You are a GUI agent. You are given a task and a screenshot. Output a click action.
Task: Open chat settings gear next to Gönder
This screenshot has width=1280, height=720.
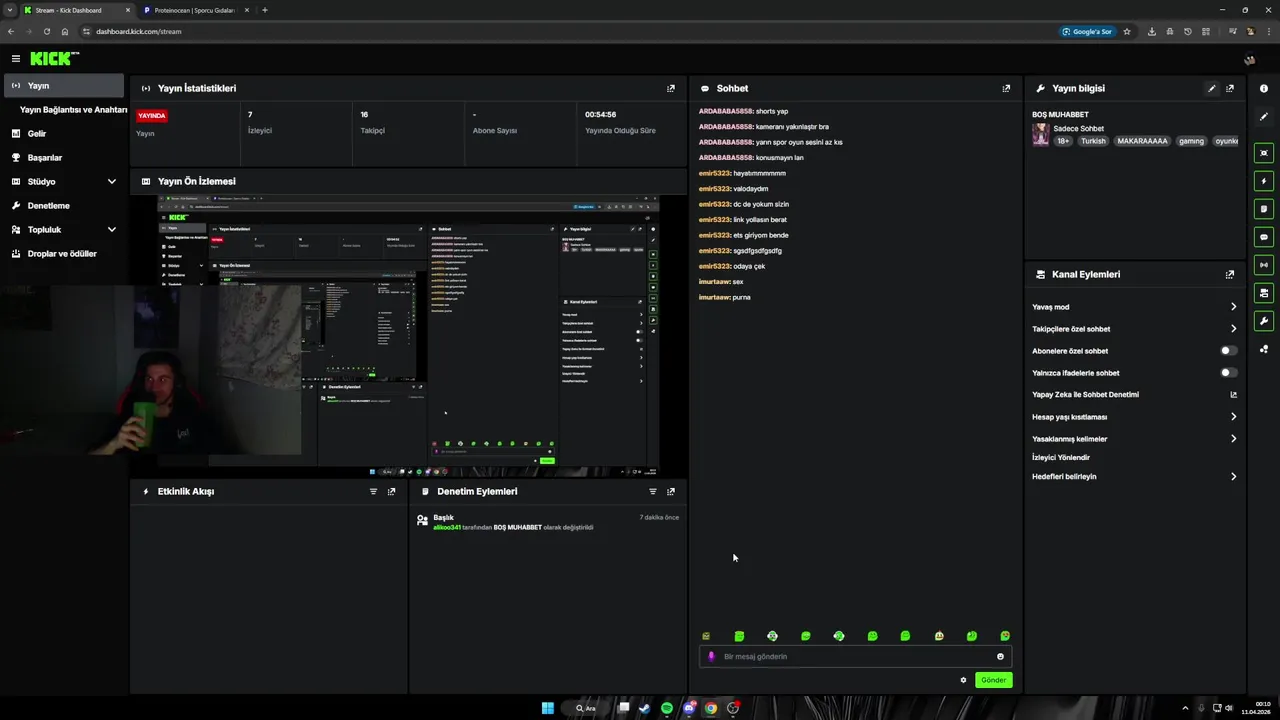click(x=963, y=680)
